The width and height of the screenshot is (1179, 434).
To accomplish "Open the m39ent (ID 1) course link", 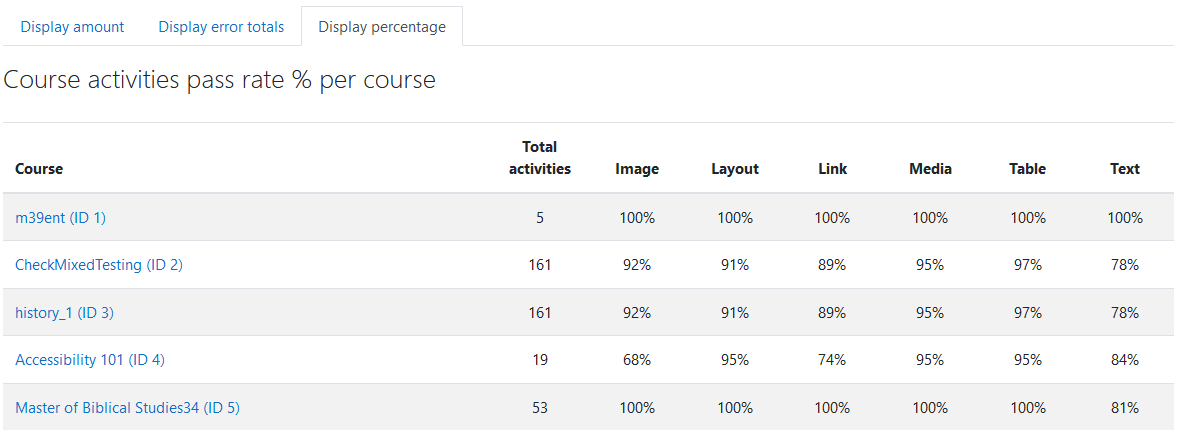I will [61, 218].
